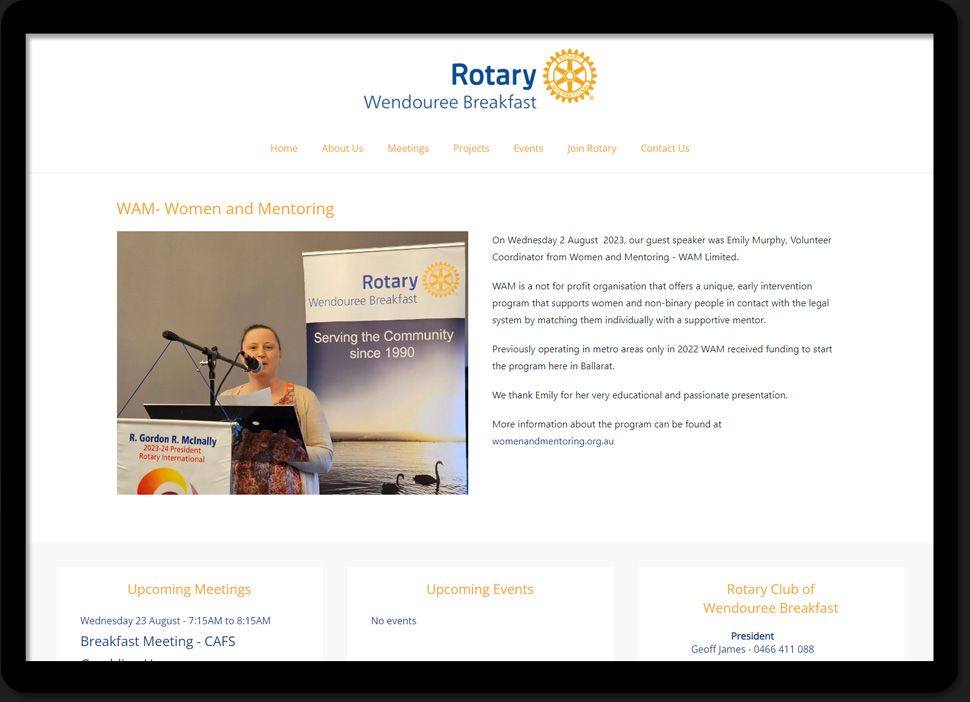
Task: Open the About Us menu item
Action: [342, 148]
